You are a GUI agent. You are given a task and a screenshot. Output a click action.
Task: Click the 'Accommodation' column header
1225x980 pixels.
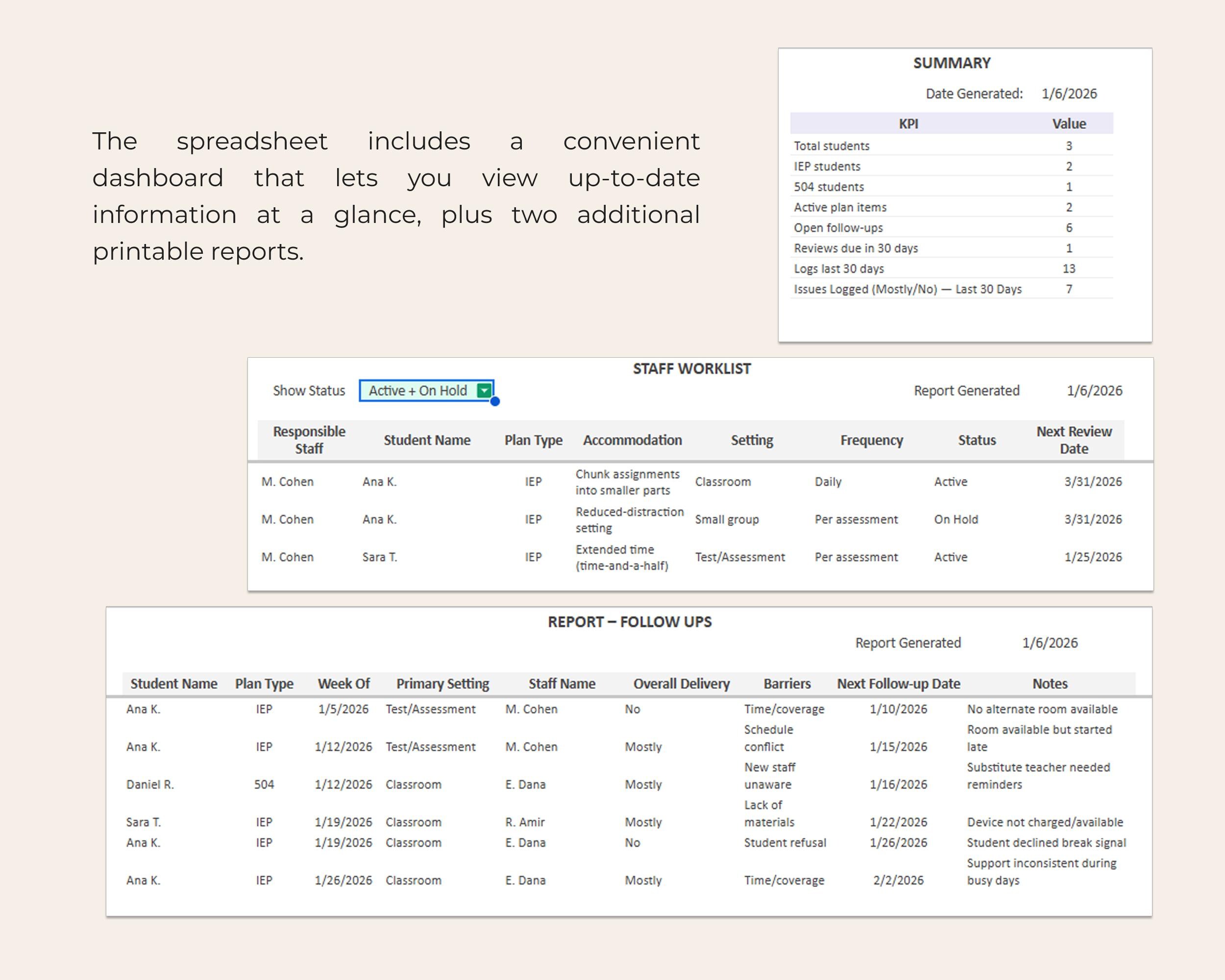click(x=633, y=441)
